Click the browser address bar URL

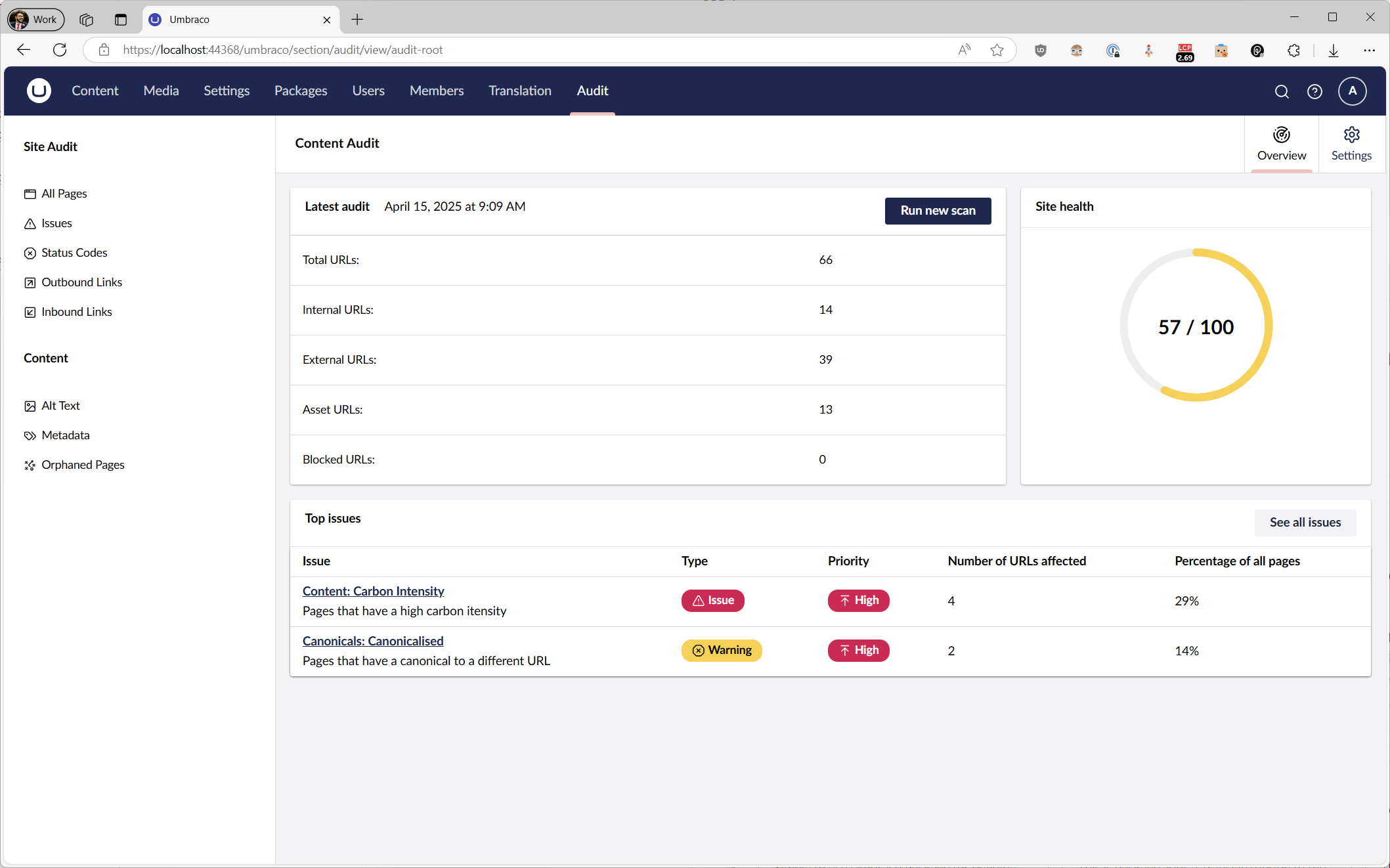pos(282,50)
